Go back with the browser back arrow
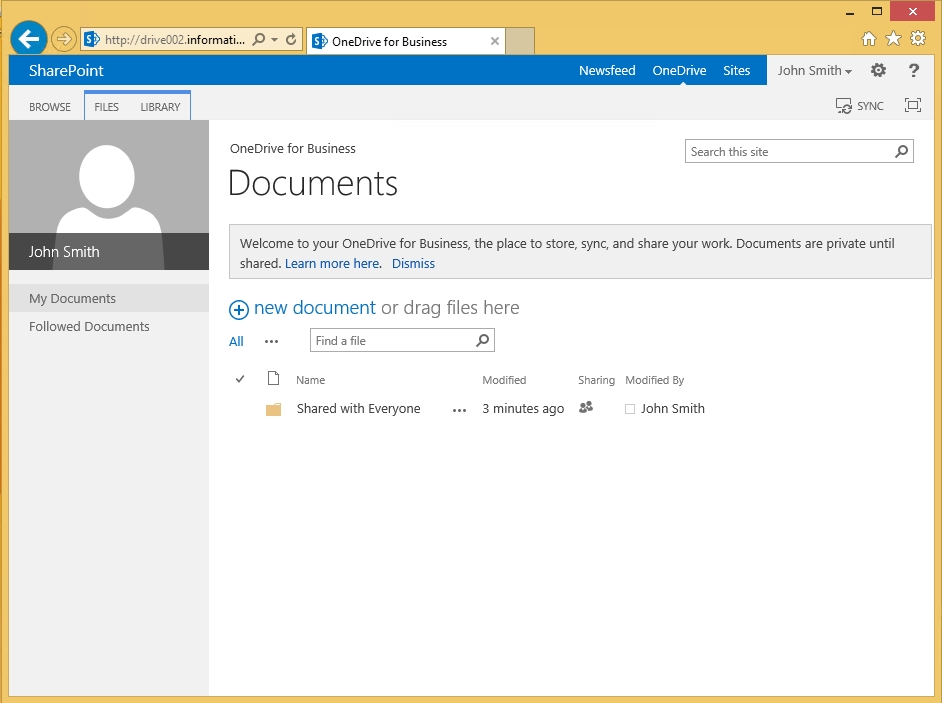942x703 pixels. coord(28,39)
